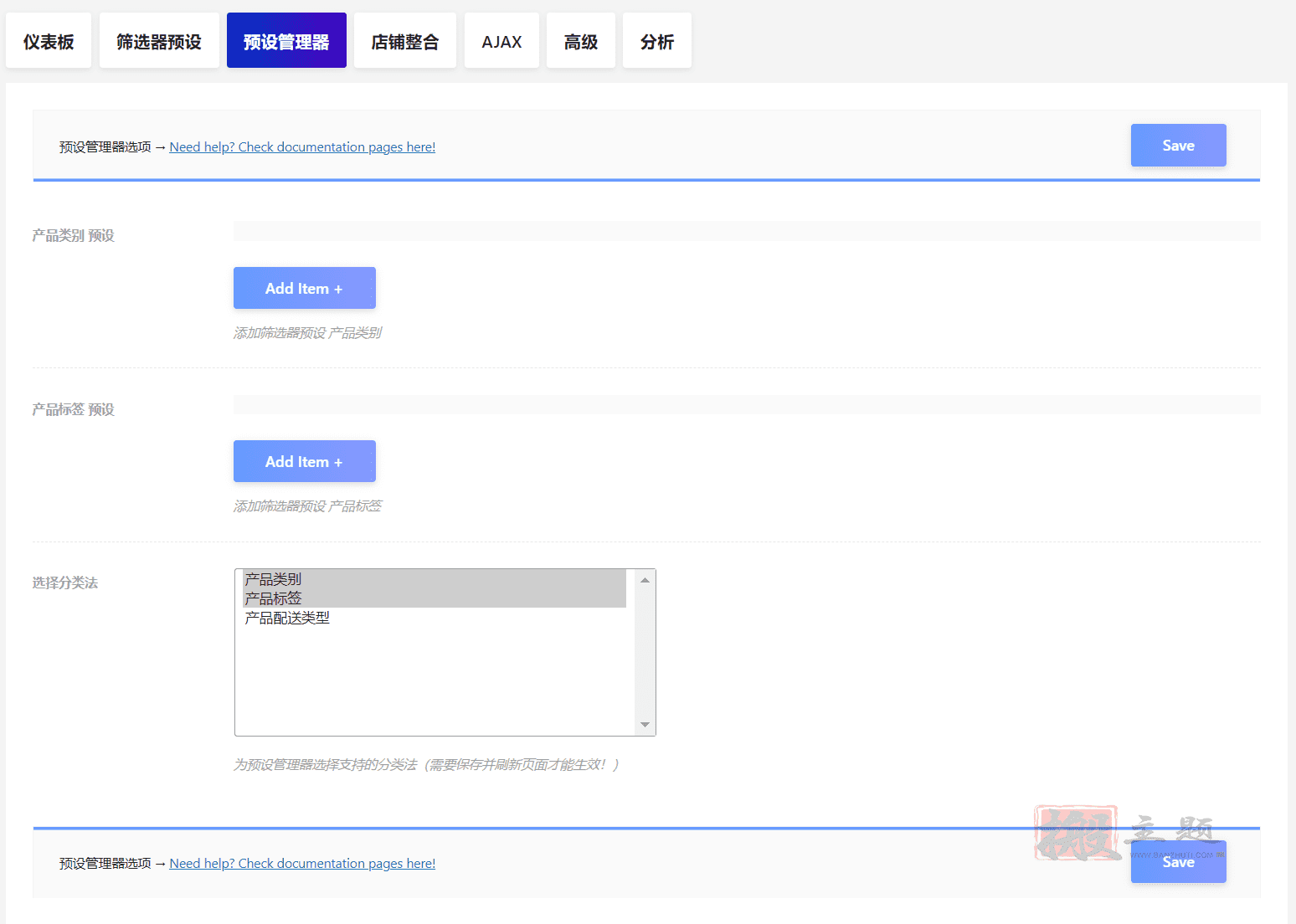Open the AJAX tab

501,40
